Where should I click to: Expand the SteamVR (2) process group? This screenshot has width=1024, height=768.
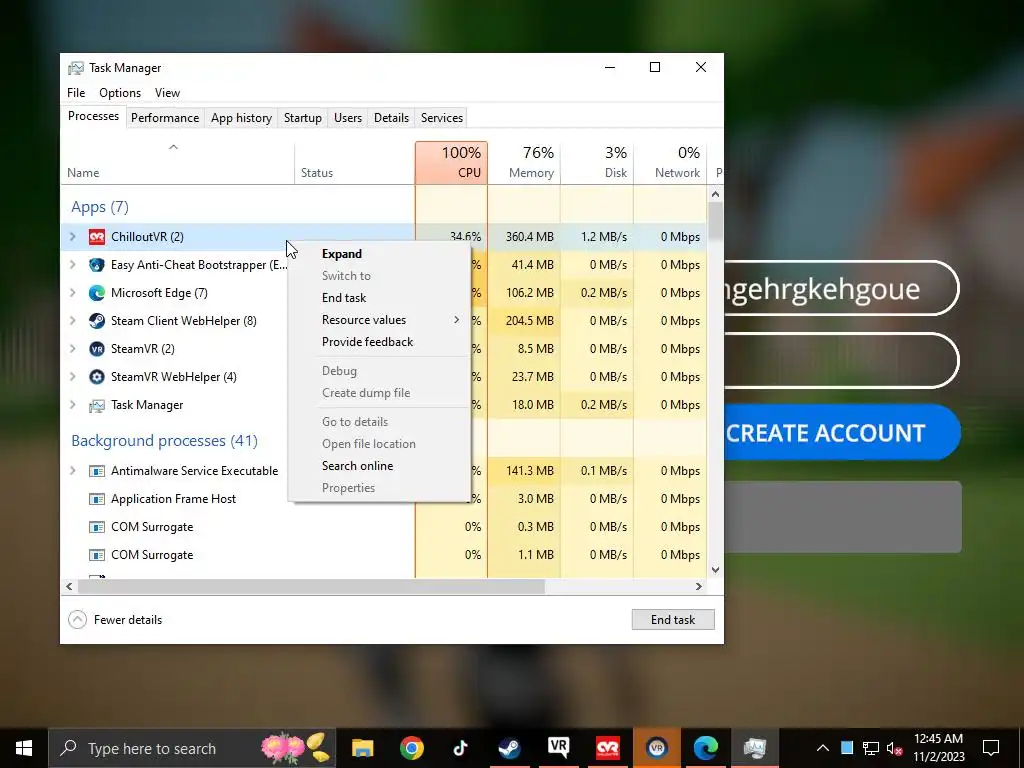click(73, 349)
